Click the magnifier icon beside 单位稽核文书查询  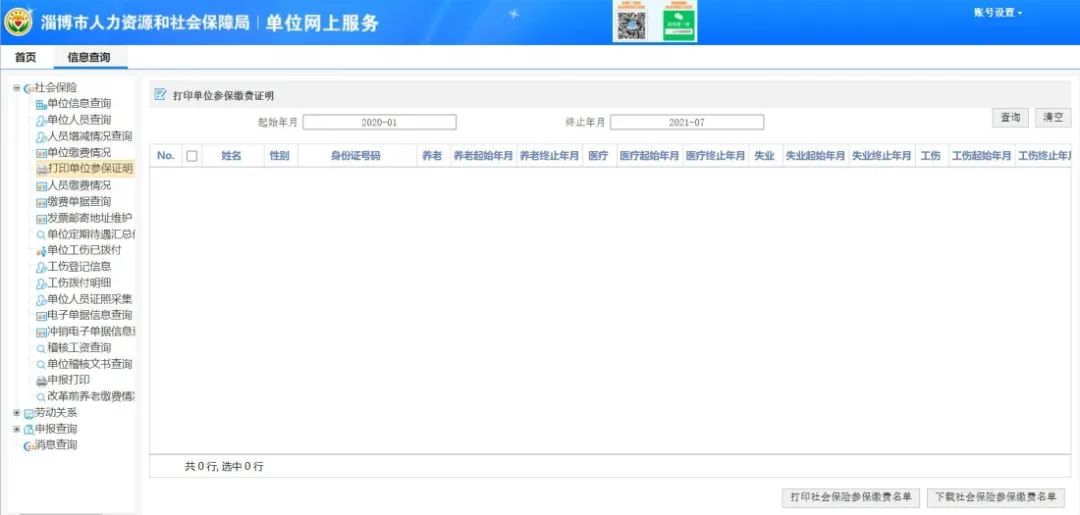point(41,365)
